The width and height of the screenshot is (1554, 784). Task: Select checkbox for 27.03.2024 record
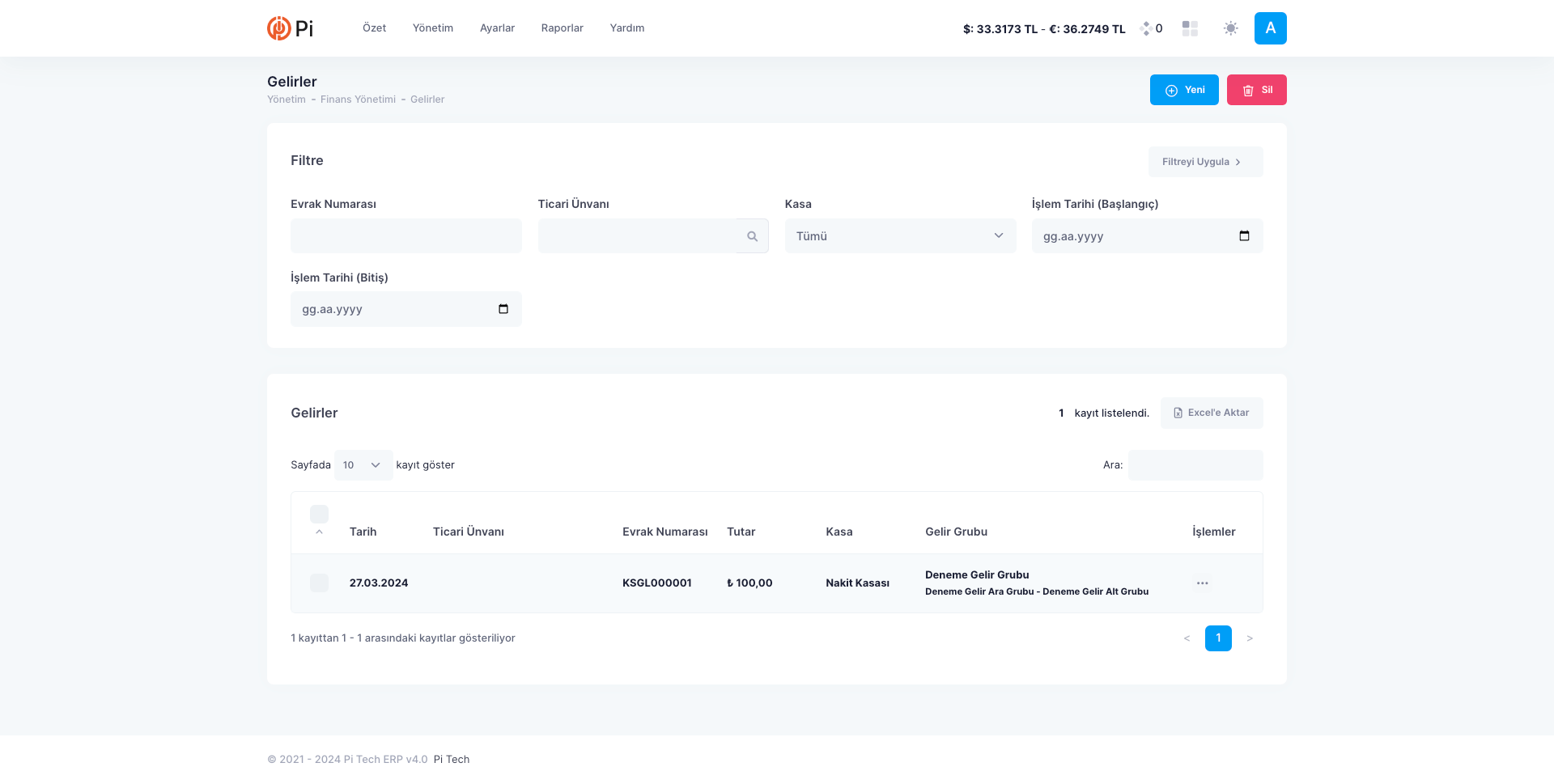click(319, 583)
